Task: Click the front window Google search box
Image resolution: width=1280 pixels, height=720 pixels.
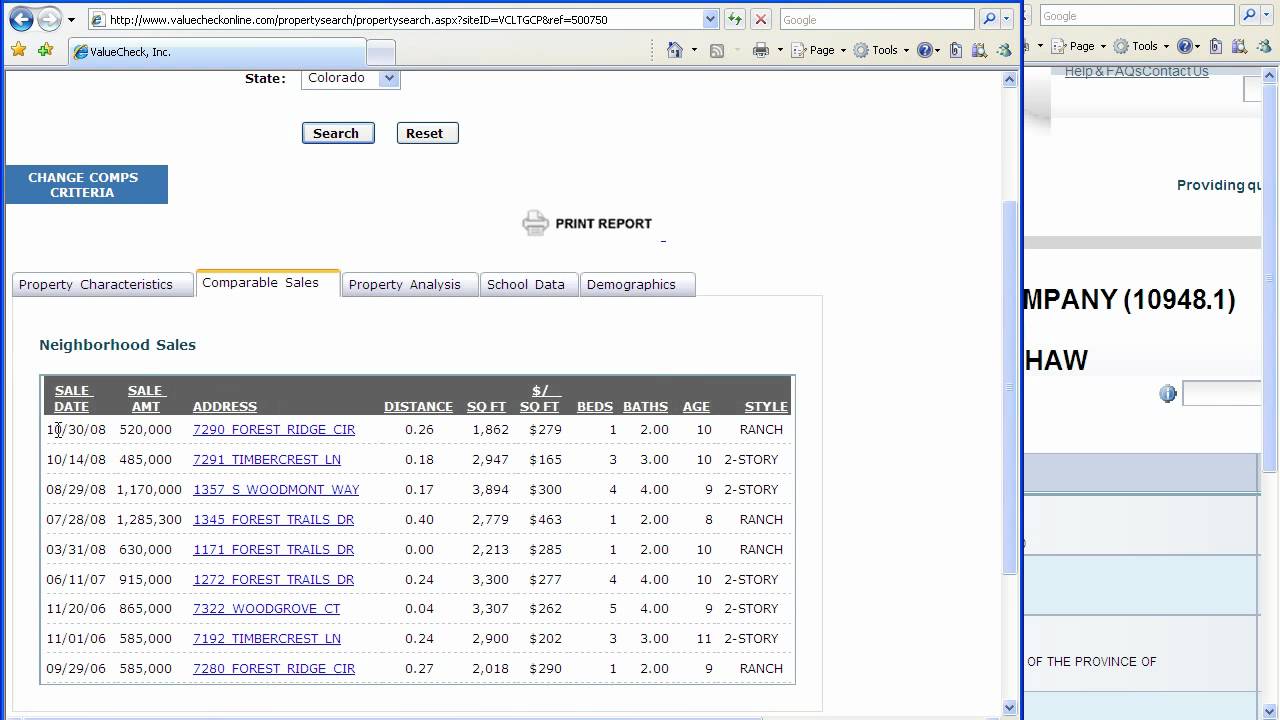Action: (x=876, y=19)
